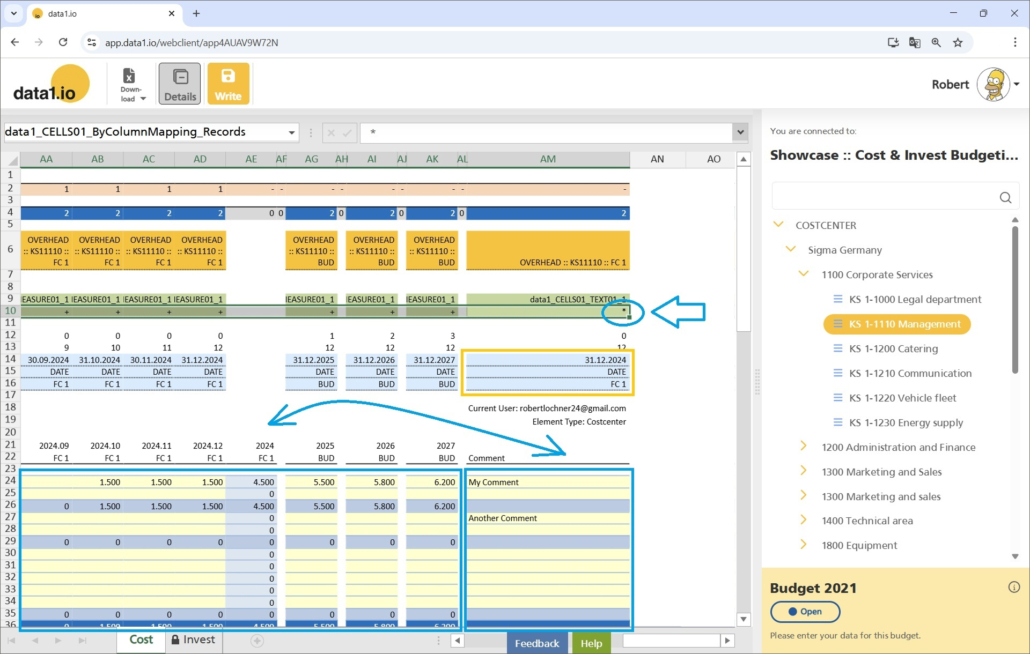Click the search magnifier icon in sidebar
This screenshot has height=654, width=1030.
point(1006,198)
